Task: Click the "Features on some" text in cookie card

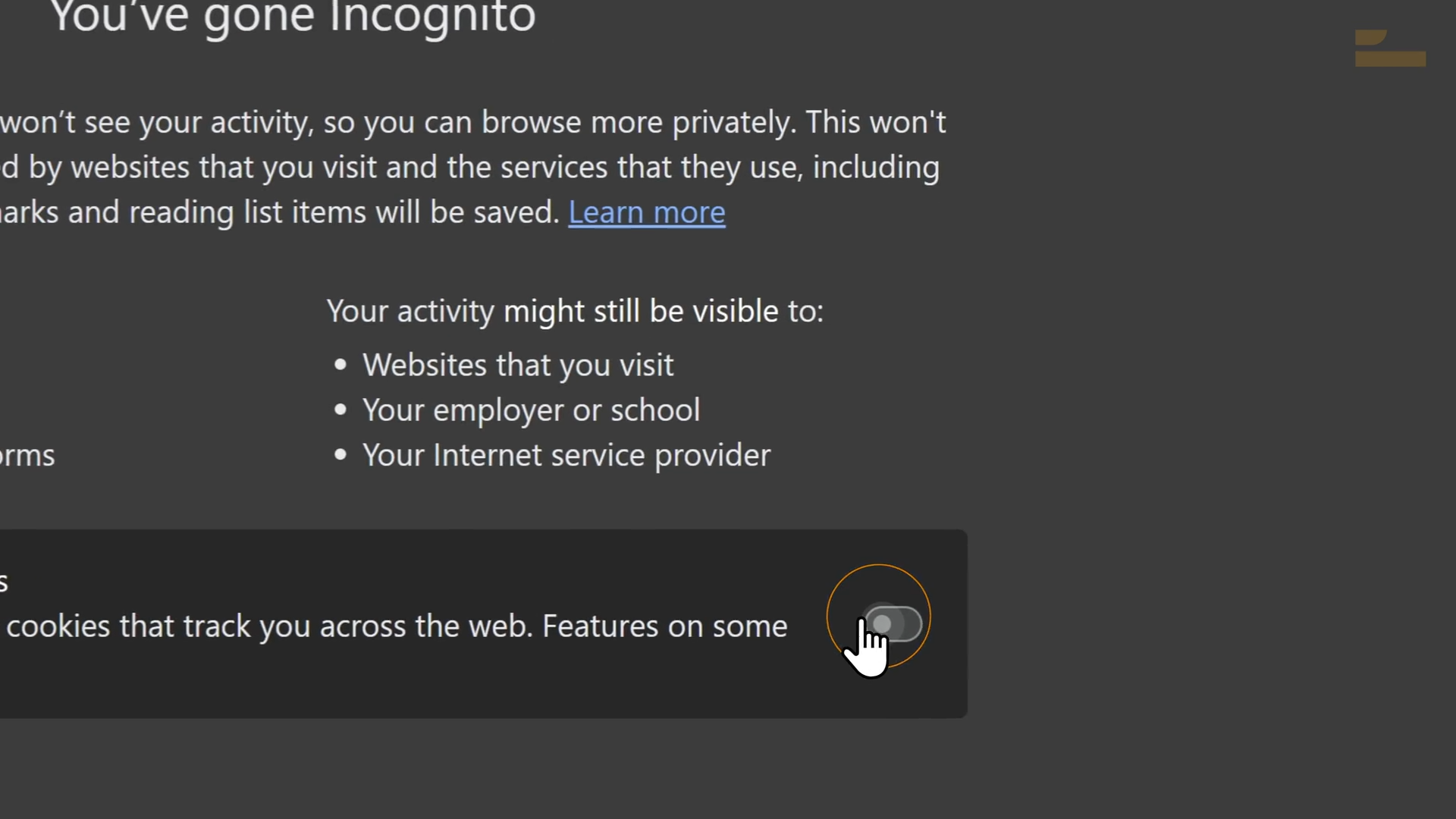Action: point(665,626)
